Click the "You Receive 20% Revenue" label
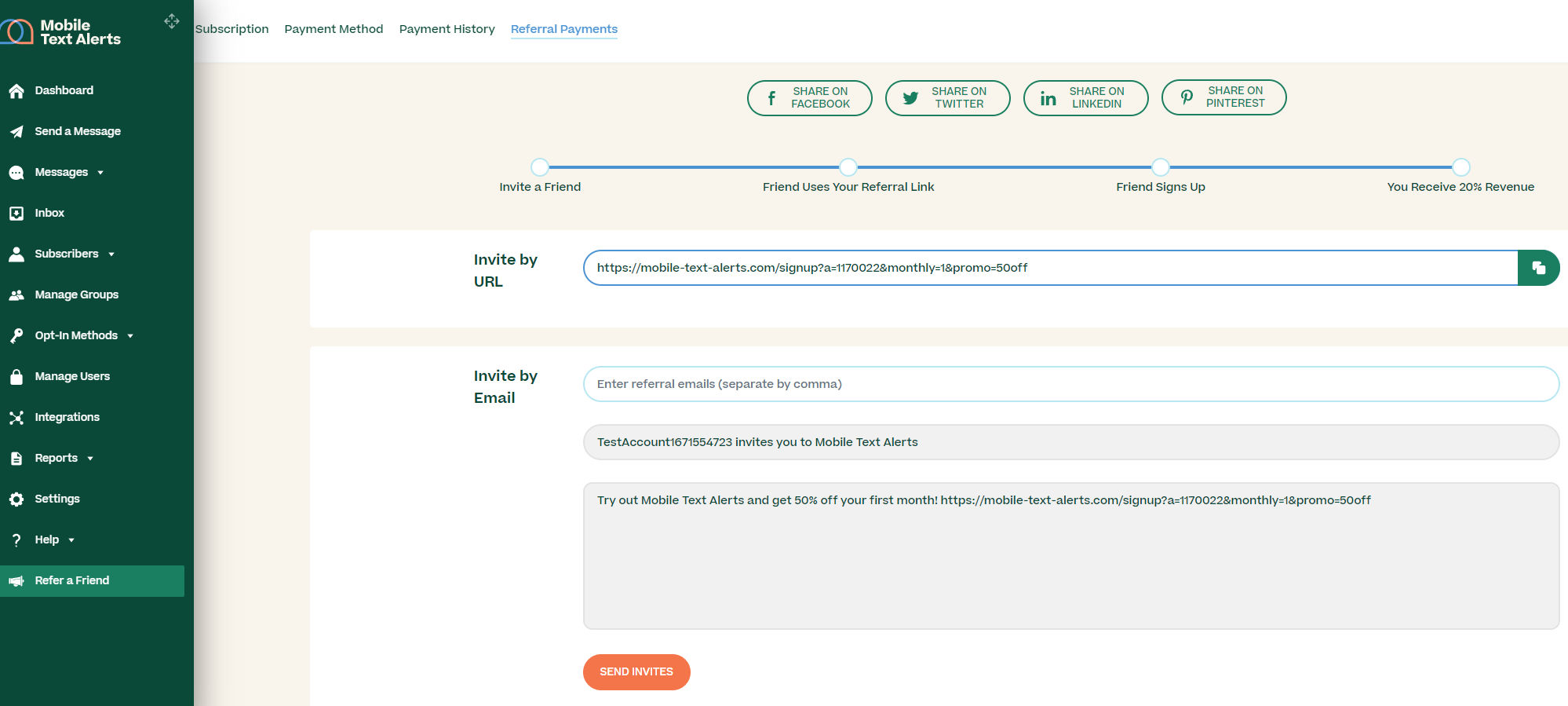The height and width of the screenshot is (706, 1568). pyautogui.click(x=1460, y=187)
